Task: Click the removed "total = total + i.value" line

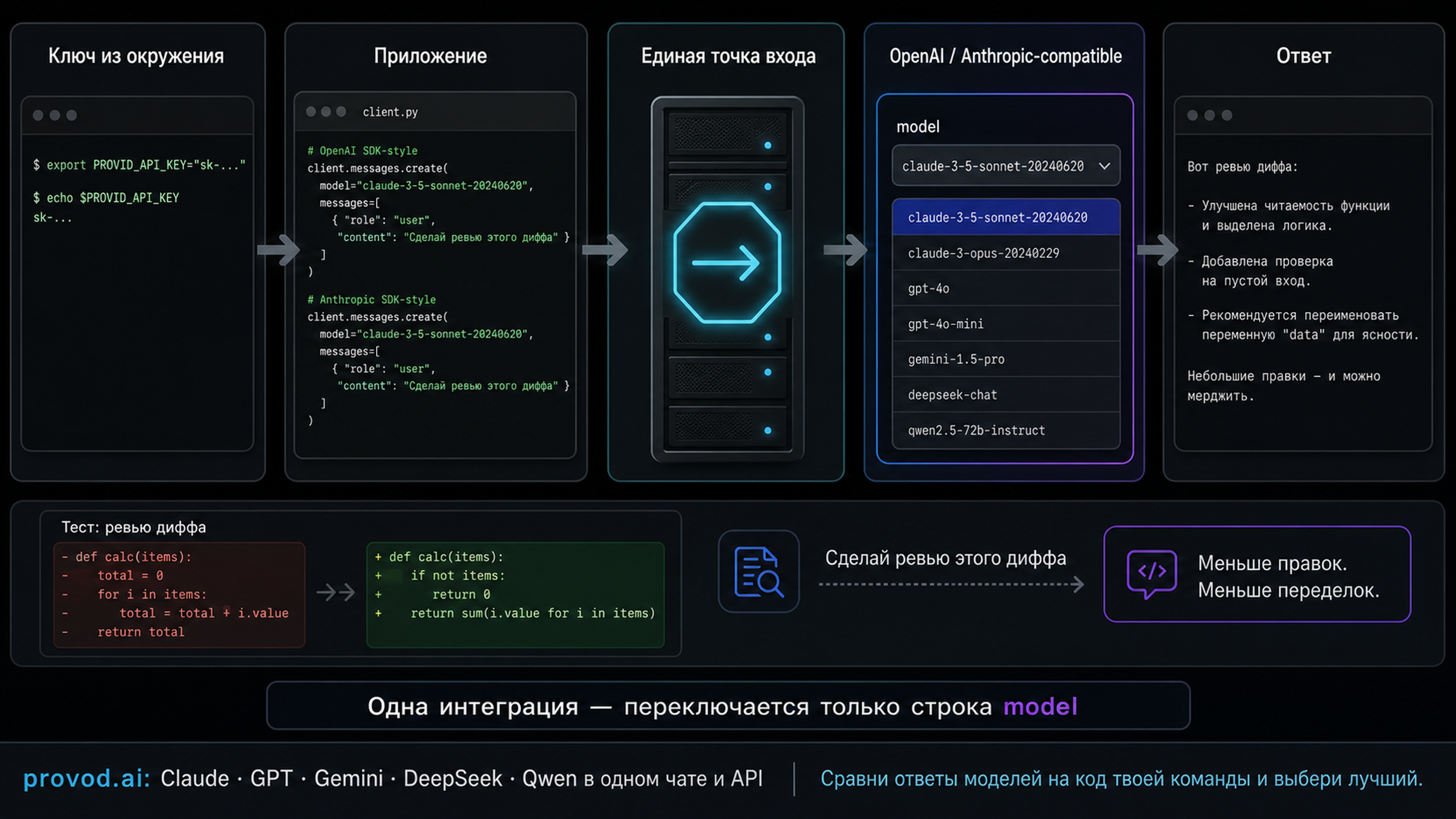Action: click(175, 613)
